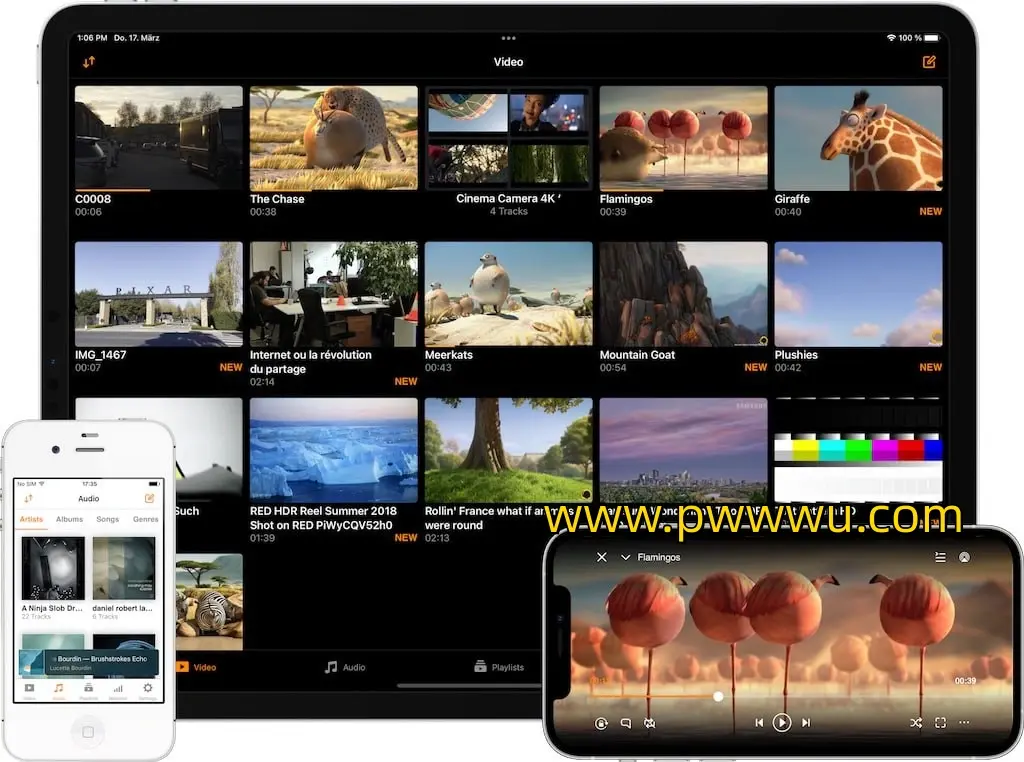Toggle the rotation lock in the player

click(x=601, y=722)
